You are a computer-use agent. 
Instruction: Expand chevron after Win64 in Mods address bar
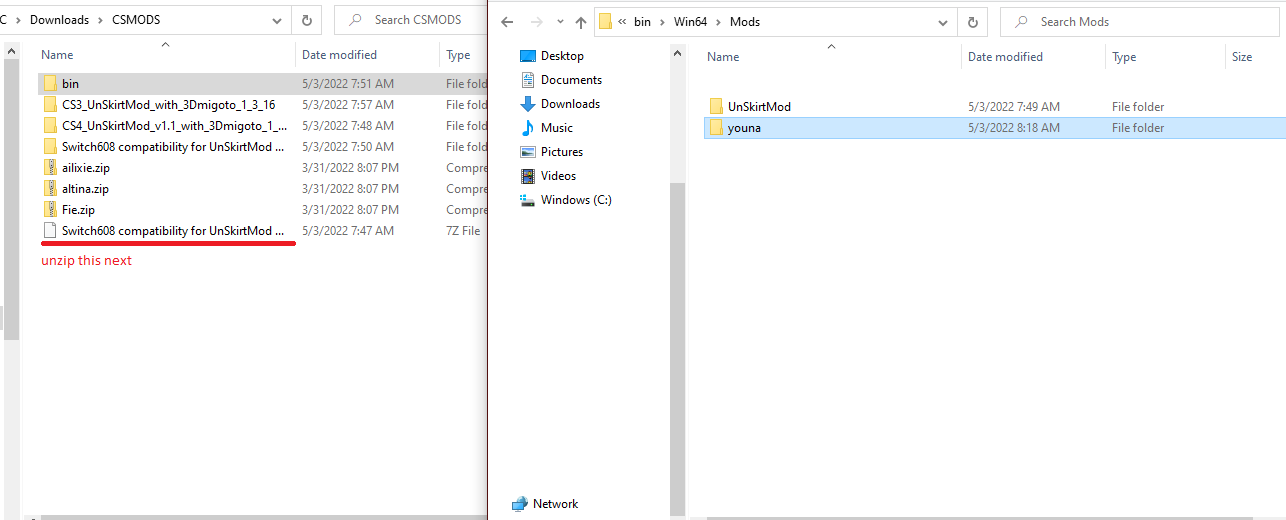pos(720,22)
